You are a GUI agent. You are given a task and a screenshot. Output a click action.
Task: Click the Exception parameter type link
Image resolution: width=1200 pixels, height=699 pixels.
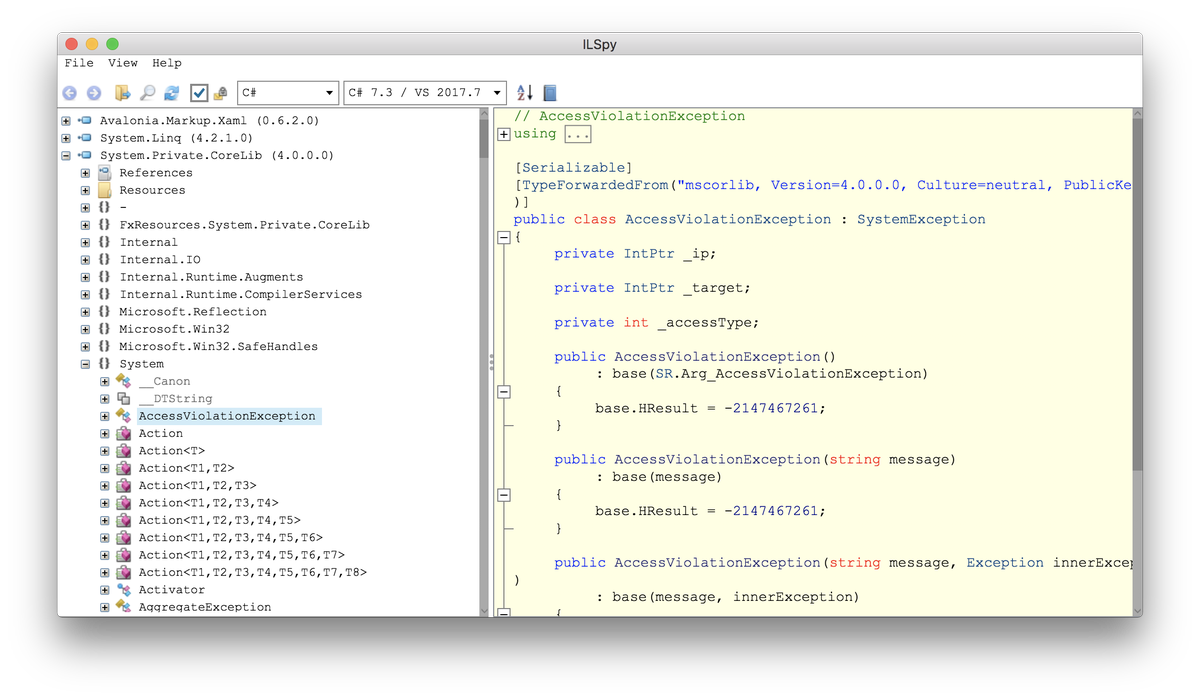click(1005, 563)
